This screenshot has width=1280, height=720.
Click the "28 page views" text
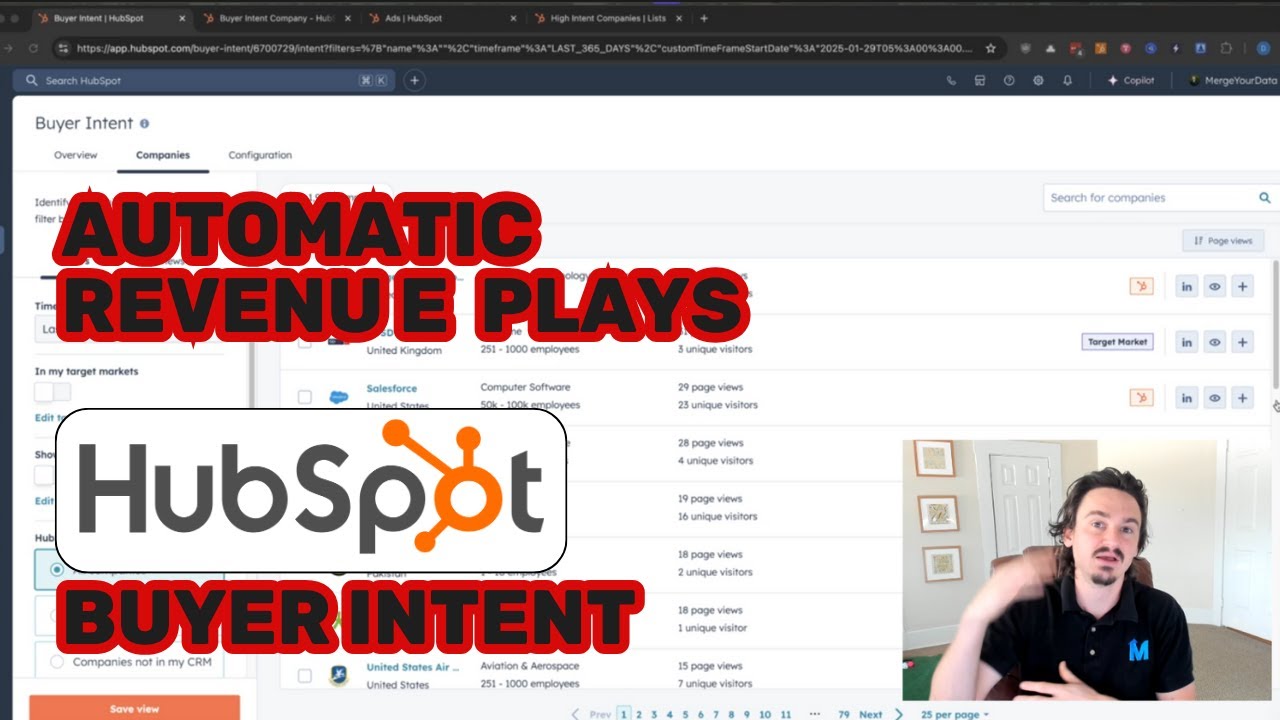(710, 443)
